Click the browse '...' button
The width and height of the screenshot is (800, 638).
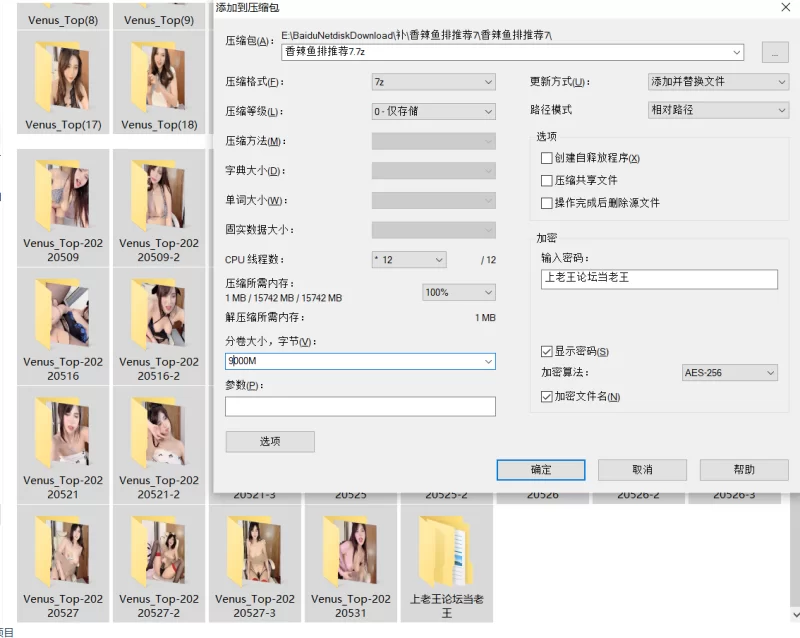pyautogui.click(x=775, y=53)
